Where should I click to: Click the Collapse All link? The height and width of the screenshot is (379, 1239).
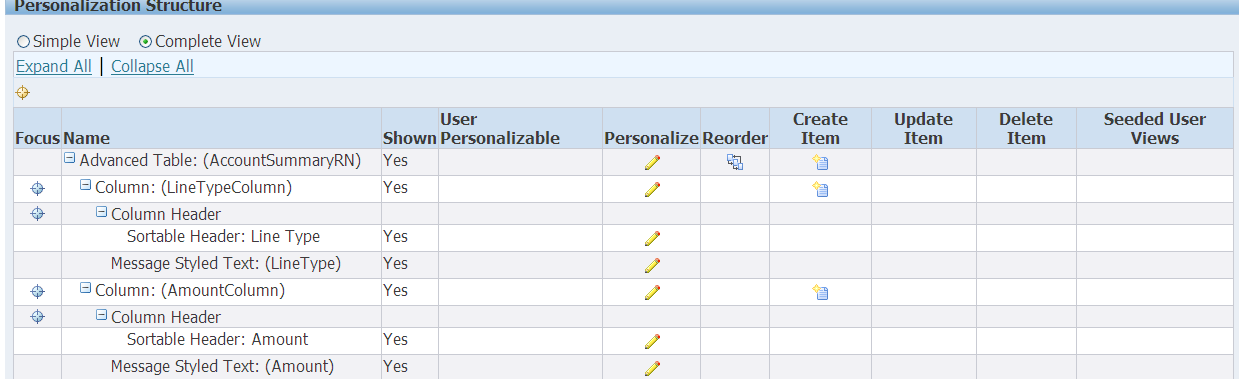pyautogui.click(x=152, y=66)
